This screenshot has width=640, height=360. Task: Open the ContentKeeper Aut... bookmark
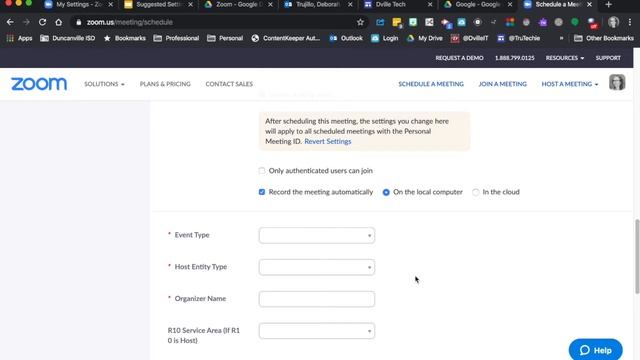[286, 38]
